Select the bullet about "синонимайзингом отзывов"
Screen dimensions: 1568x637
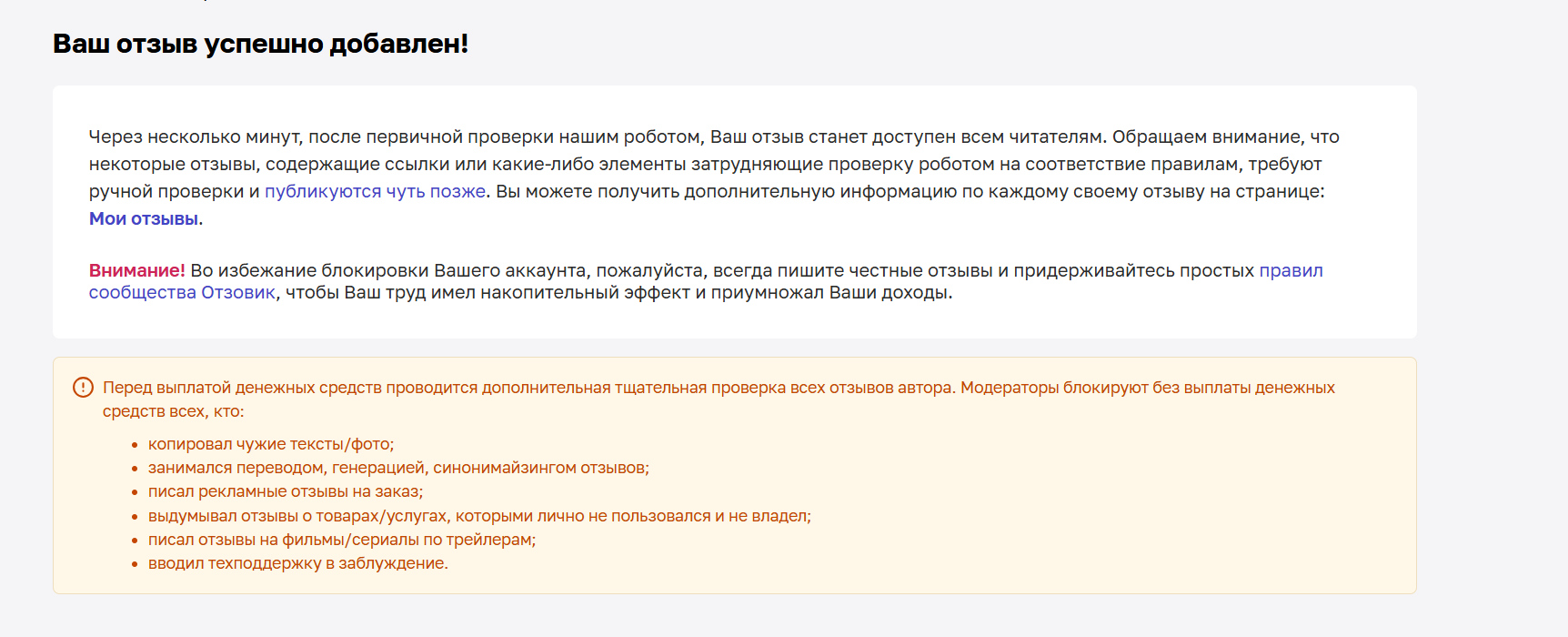tap(398, 468)
